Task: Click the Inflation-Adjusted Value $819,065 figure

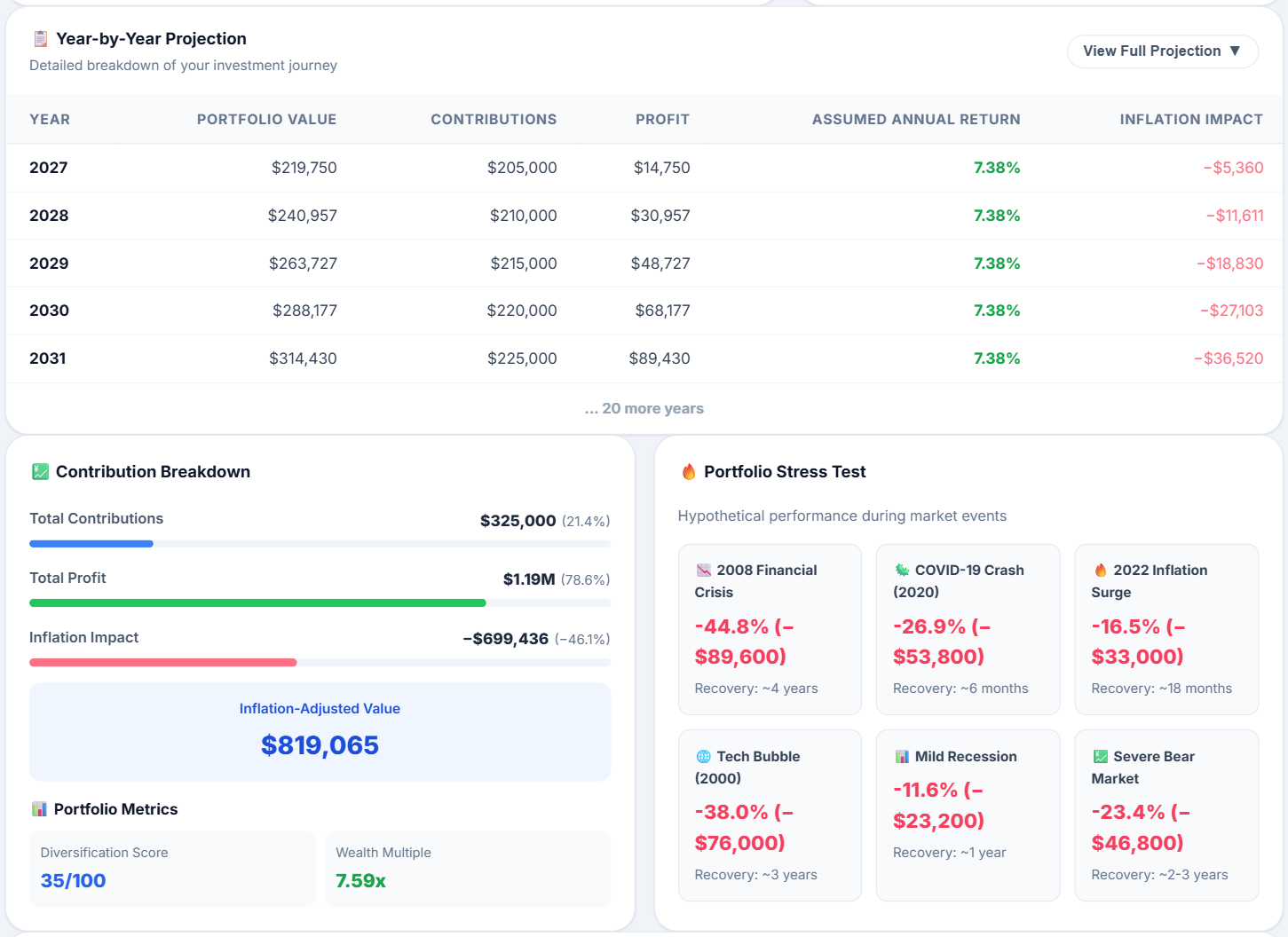Action: tap(320, 745)
